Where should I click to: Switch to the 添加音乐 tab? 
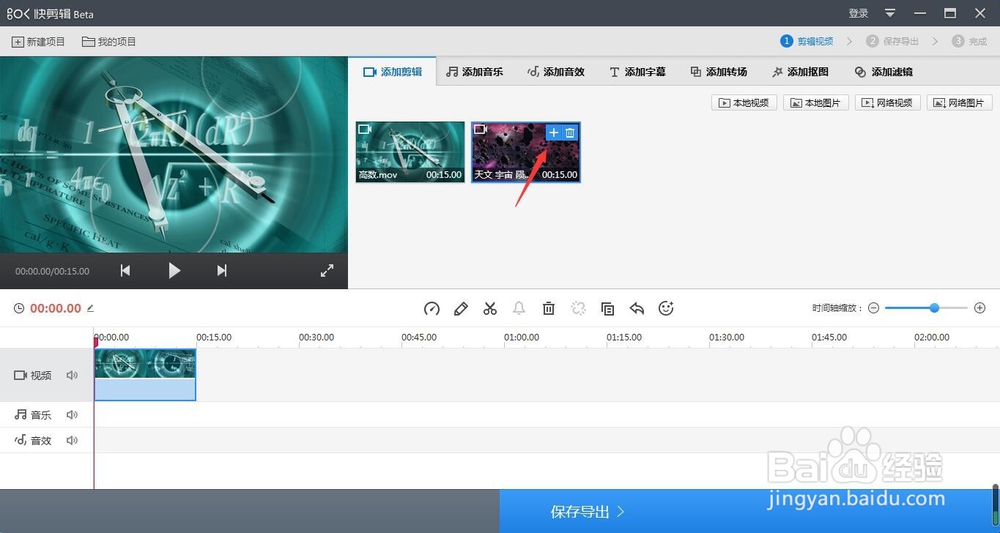[474, 72]
